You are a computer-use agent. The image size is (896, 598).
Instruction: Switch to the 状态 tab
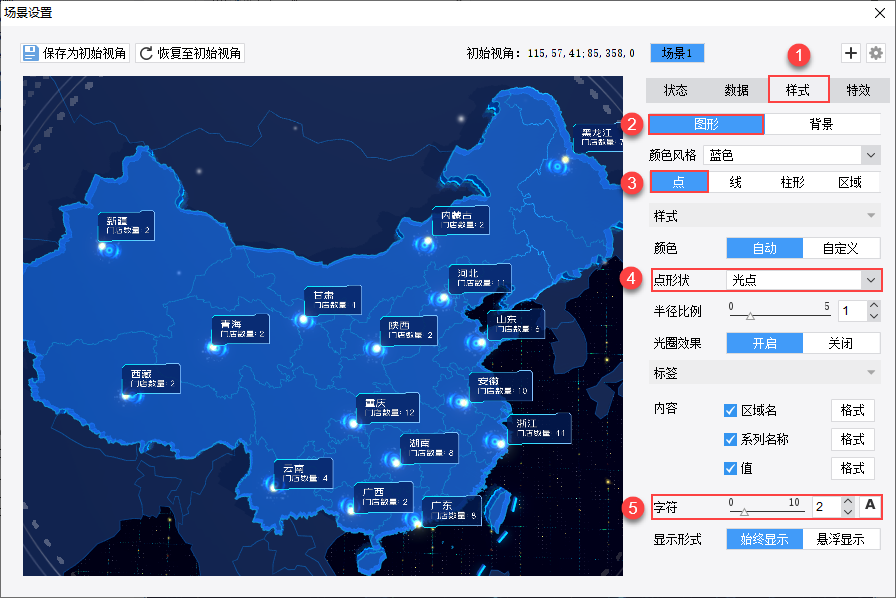pos(675,90)
